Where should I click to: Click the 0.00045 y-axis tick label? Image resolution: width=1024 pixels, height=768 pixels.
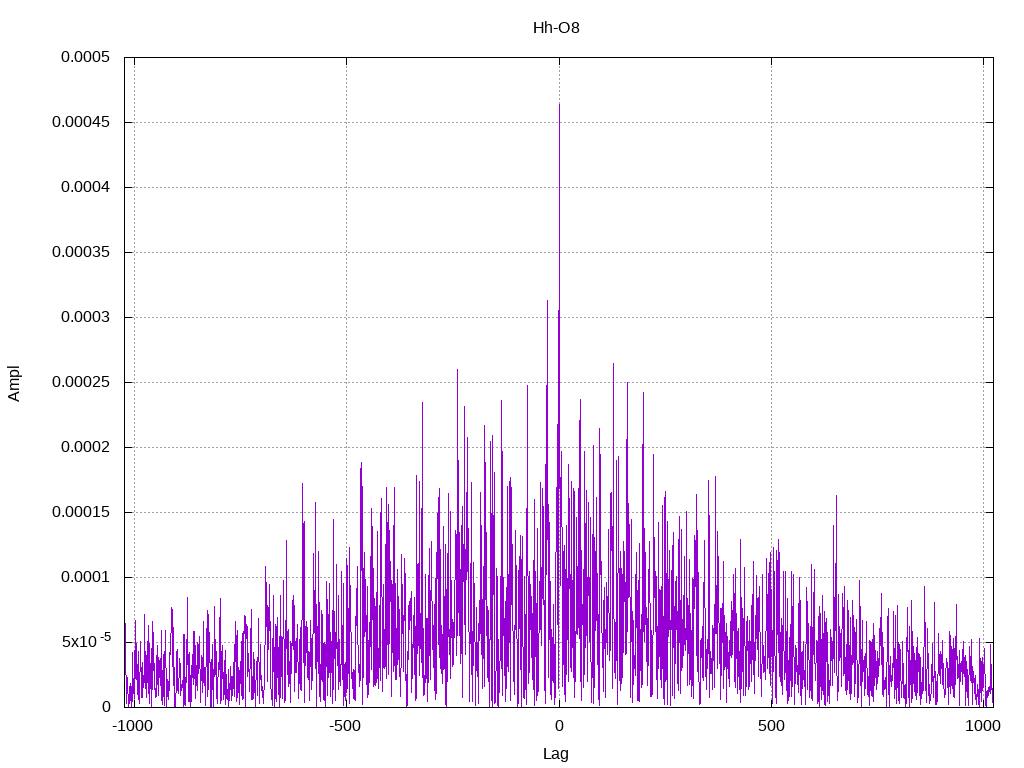pyautogui.click(x=82, y=122)
